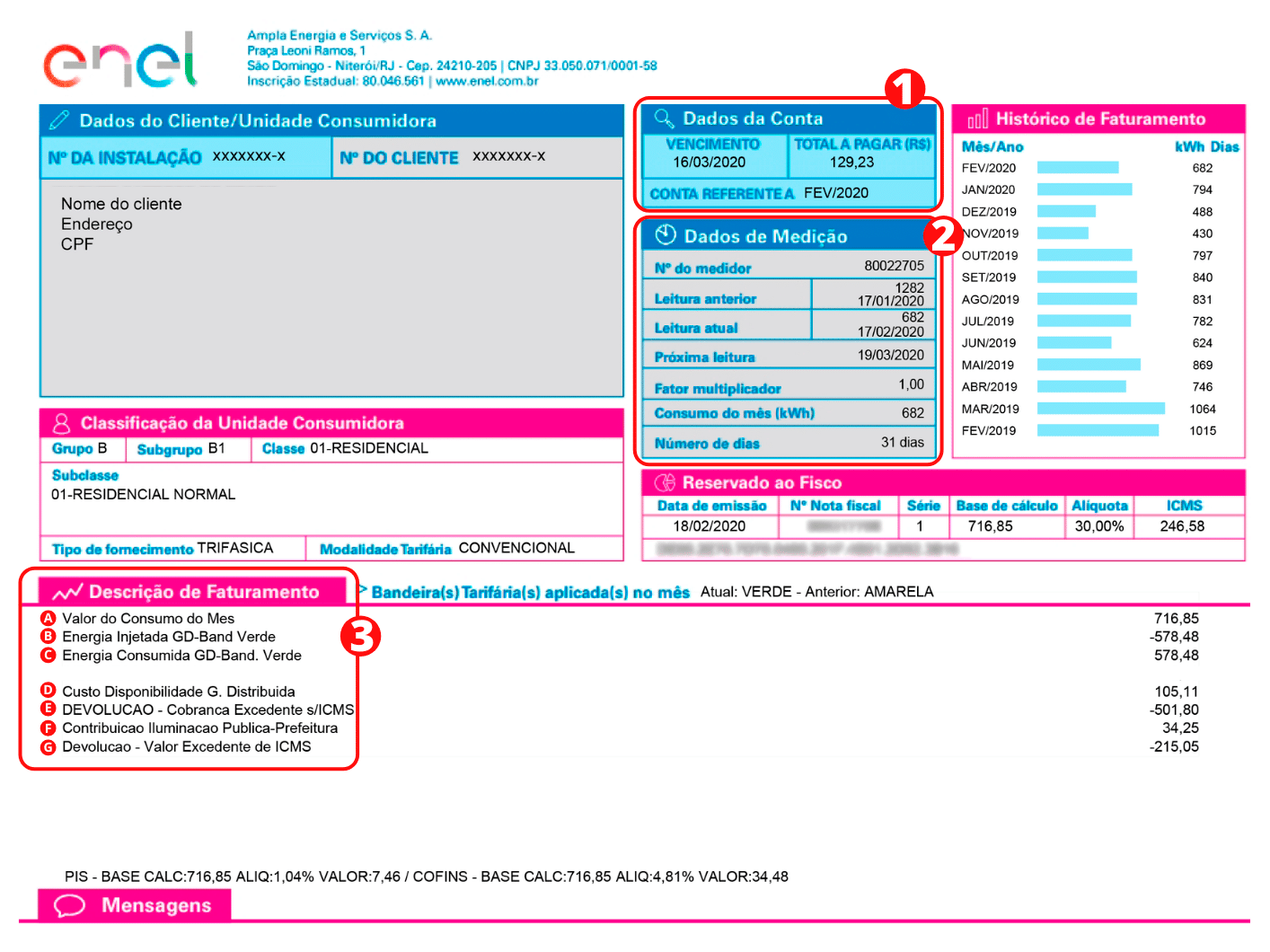The image size is (1270, 952).
Task: Click Atual: VERDE - Anterior: AMARELA
Action: pos(816,592)
